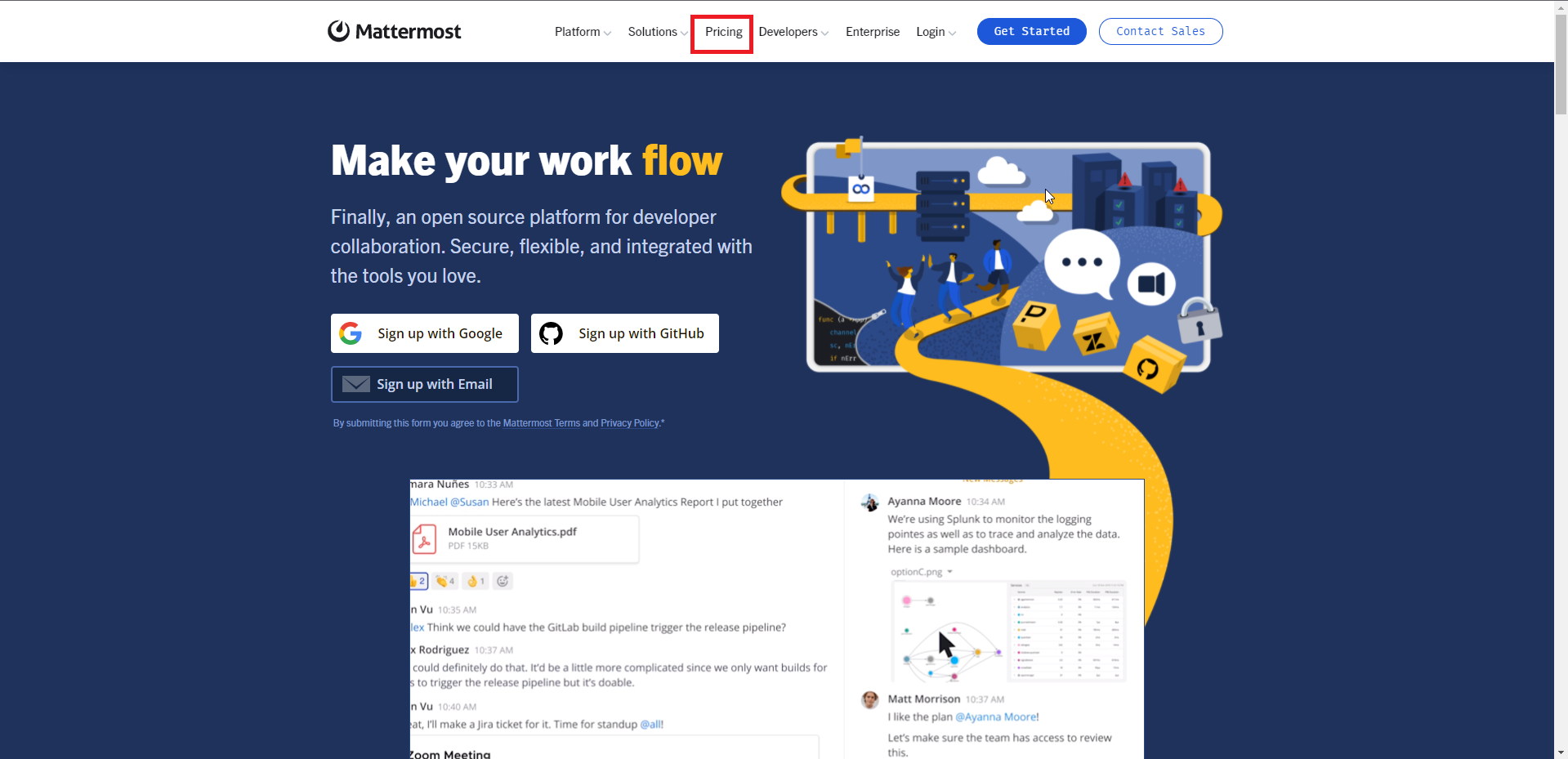Expand the Solutions menu
This screenshot has width=1568, height=759.
pyautogui.click(x=657, y=32)
